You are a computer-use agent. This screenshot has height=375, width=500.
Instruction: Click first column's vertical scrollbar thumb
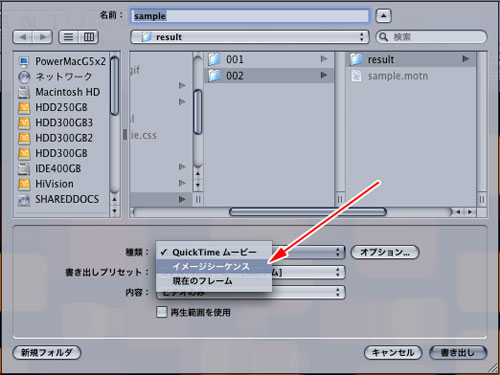click(198, 112)
